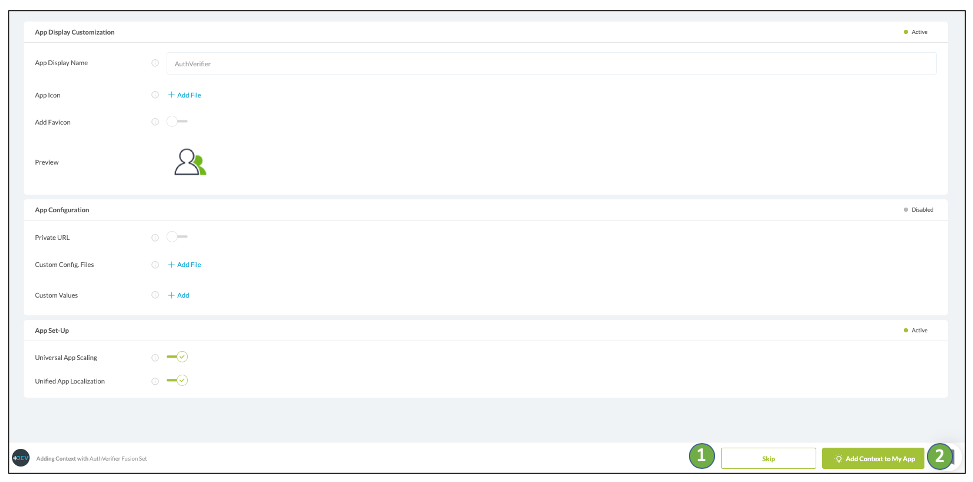Click info icon beside Add Favicon
973x482 pixels.
click(155, 122)
